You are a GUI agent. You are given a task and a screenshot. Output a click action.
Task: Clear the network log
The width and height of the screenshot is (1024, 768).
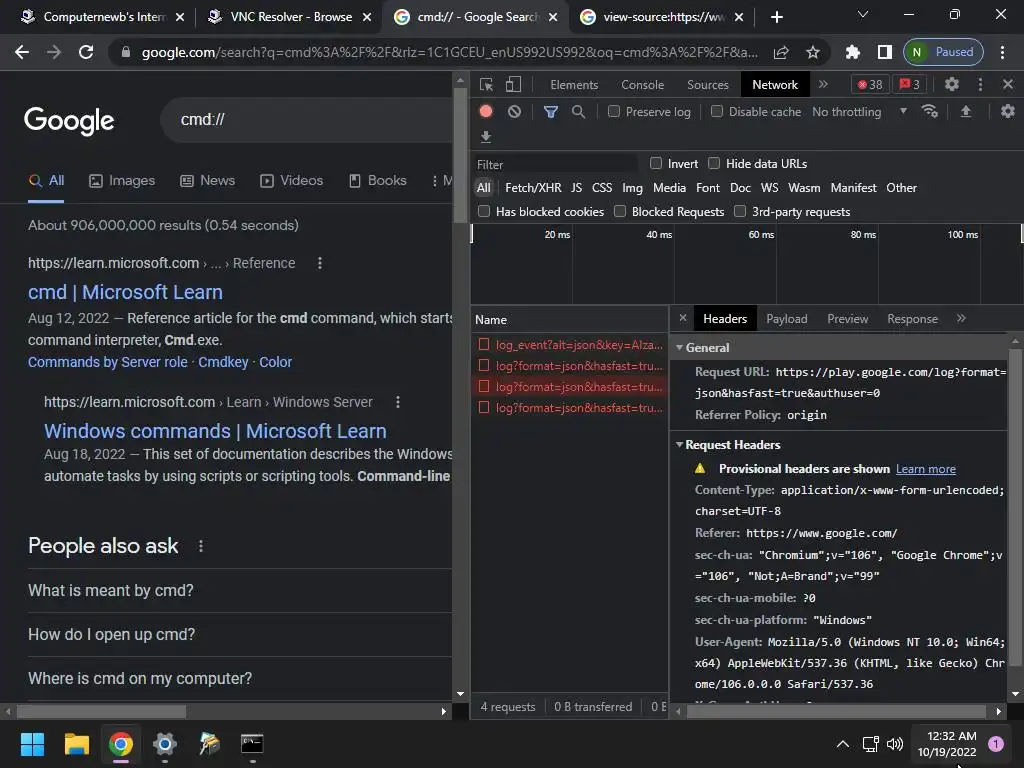tap(515, 112)
